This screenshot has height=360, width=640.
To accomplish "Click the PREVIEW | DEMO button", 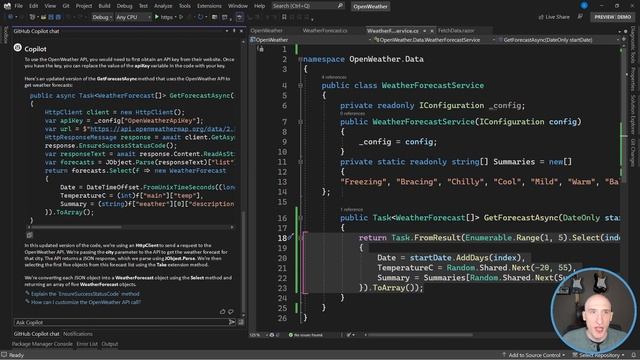I will pyautogui.click(x=613, y=17).
